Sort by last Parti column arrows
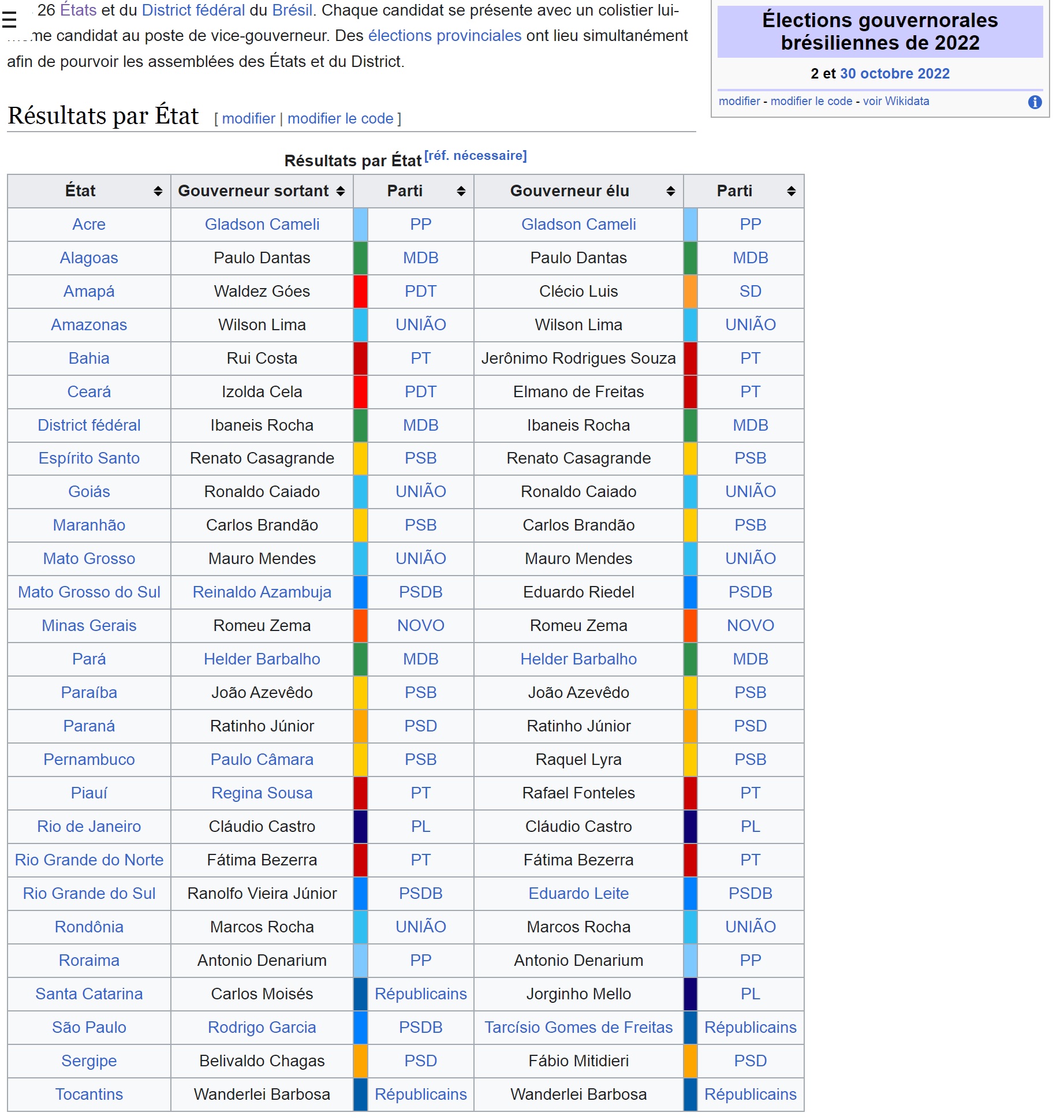Image resolution: width=1064 pixels, height=1120 pixels. [x=791, y=191]
